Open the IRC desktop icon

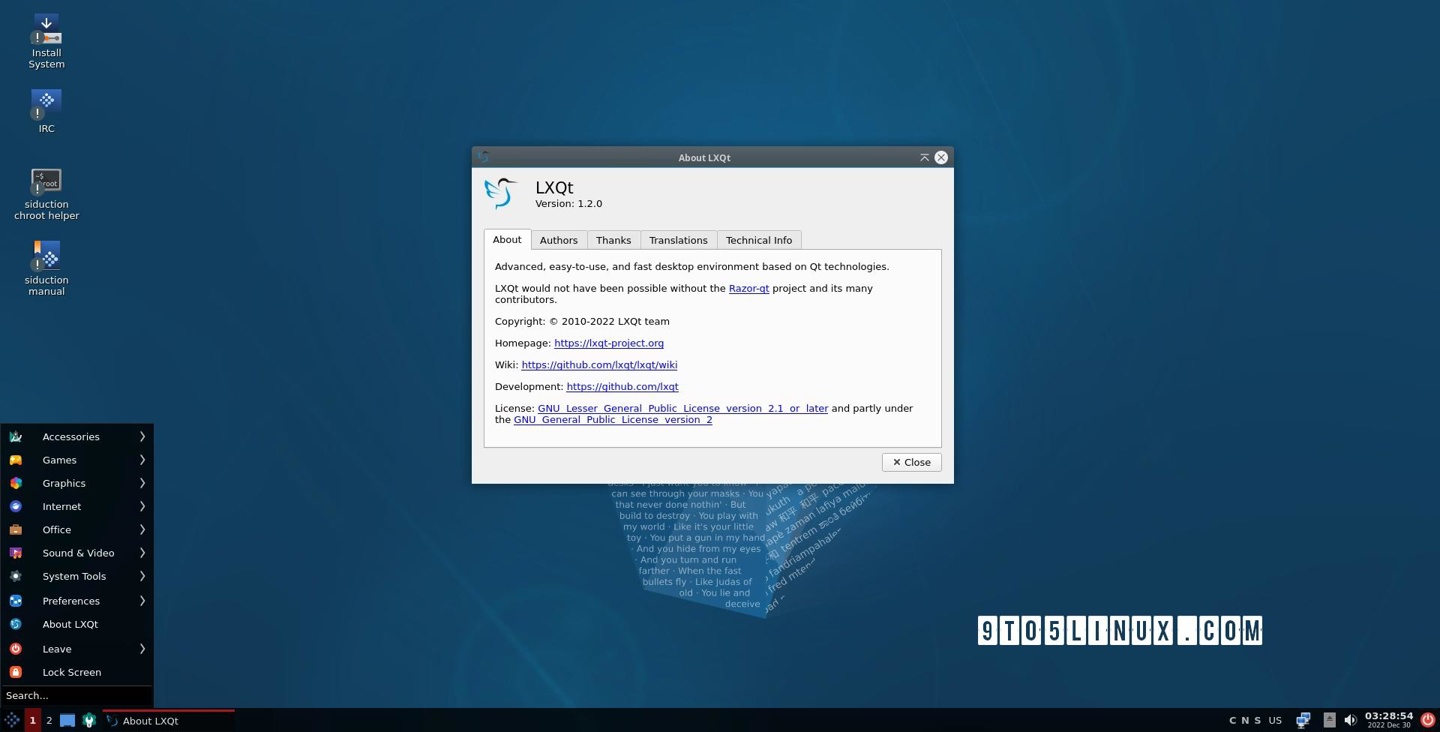pos(46,111)
